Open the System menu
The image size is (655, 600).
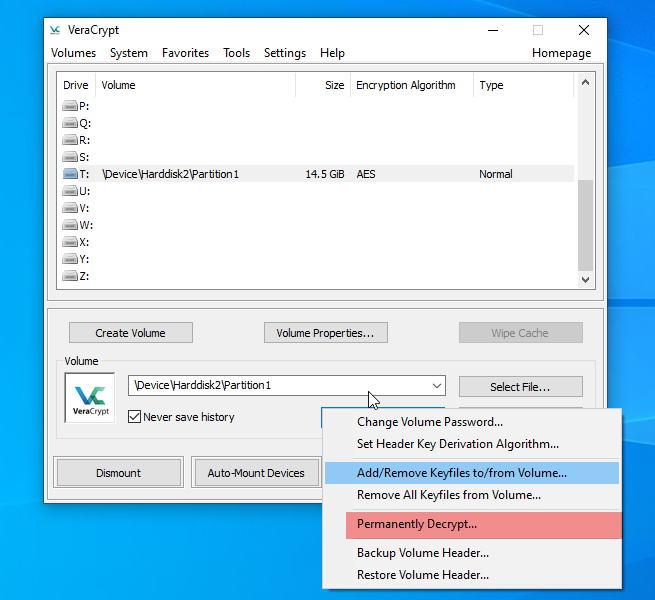(129, 53)
